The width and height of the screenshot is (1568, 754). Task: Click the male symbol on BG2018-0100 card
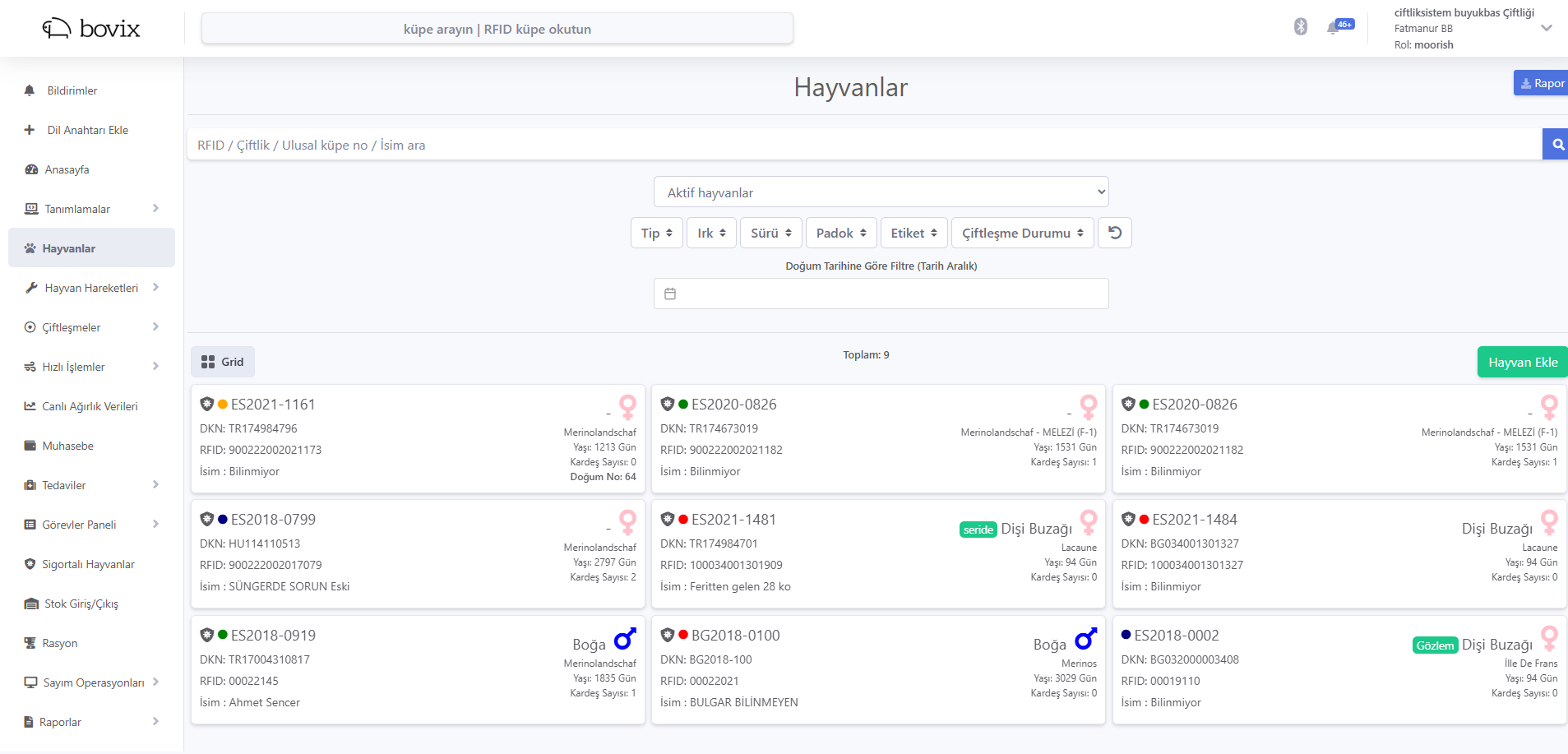(x=1086, y=639)
